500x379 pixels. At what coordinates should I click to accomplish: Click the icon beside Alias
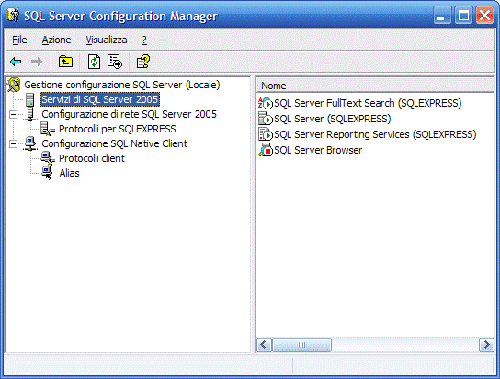47,172
